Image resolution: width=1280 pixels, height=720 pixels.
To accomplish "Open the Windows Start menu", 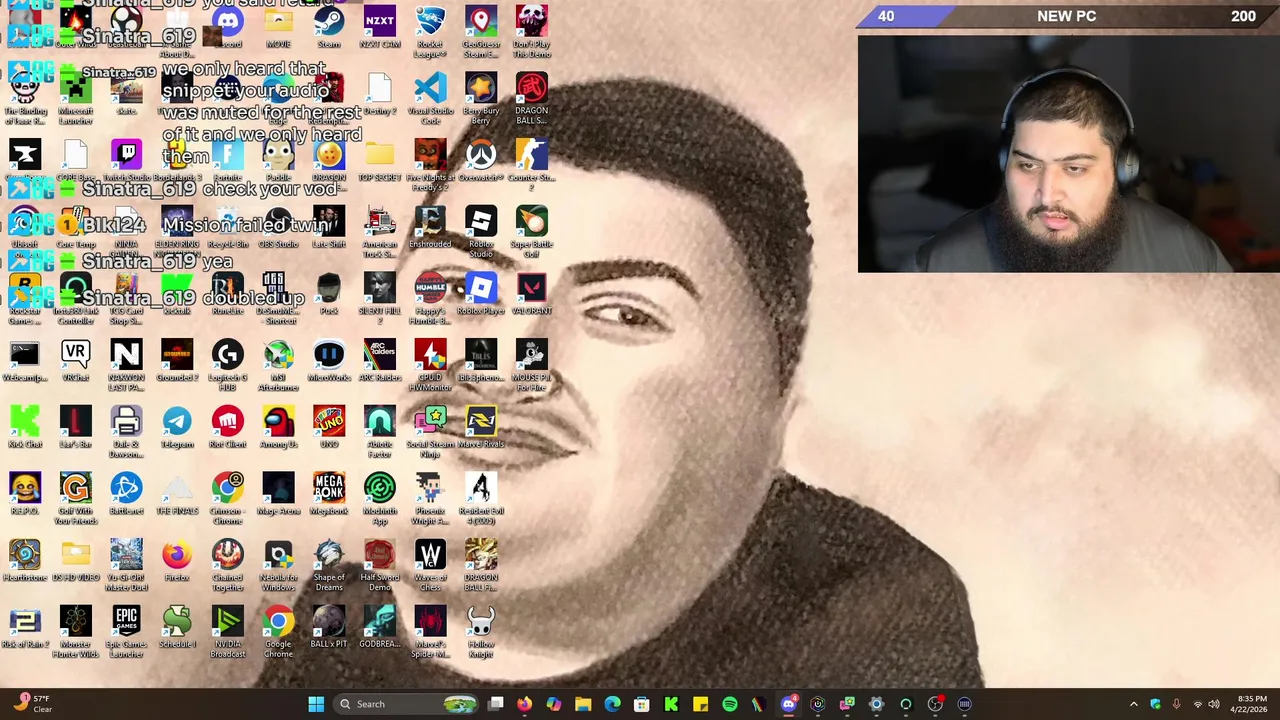I will 316,704.
